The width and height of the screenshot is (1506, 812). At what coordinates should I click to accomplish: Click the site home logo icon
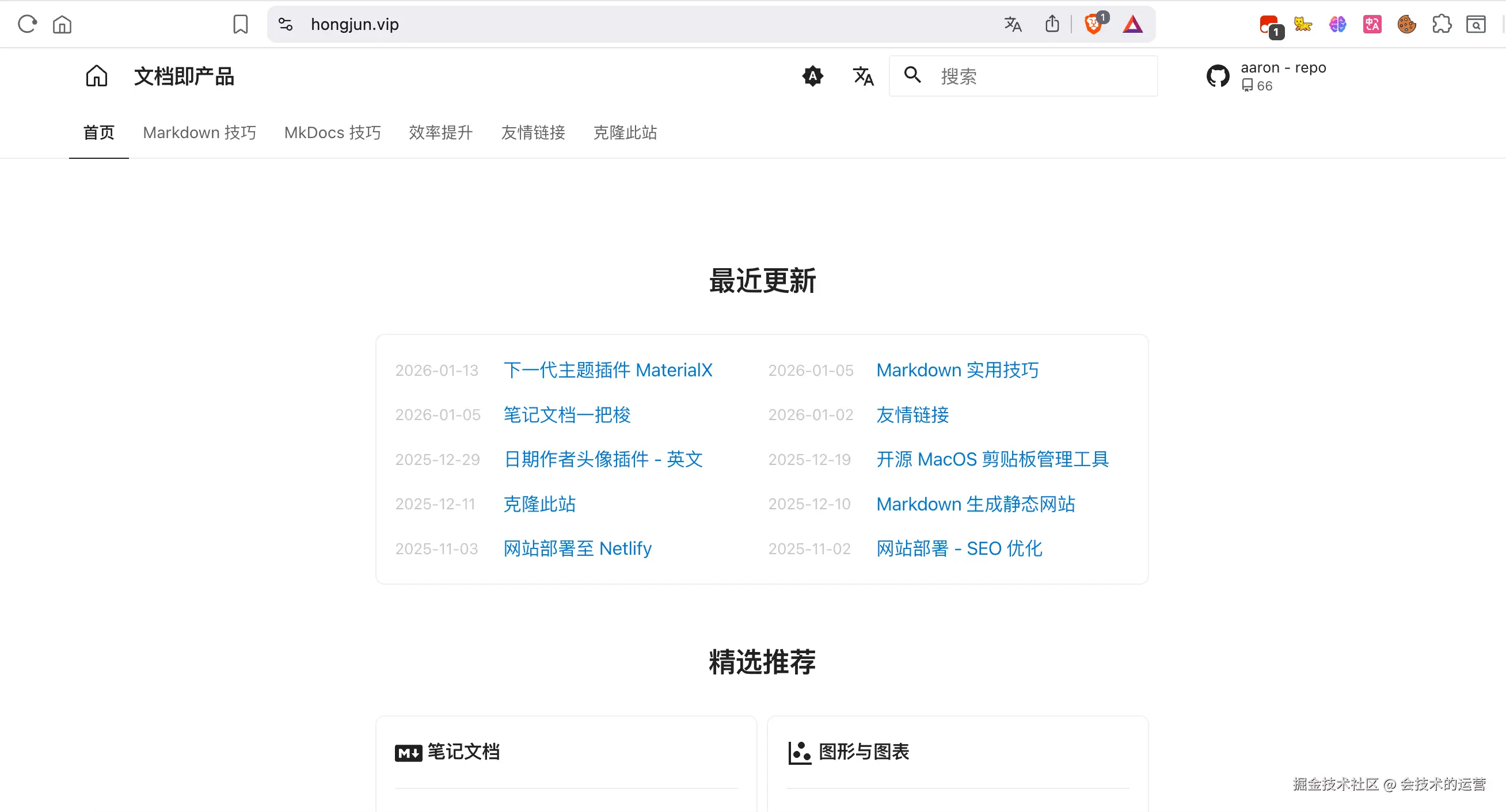(x=97, y=76)
